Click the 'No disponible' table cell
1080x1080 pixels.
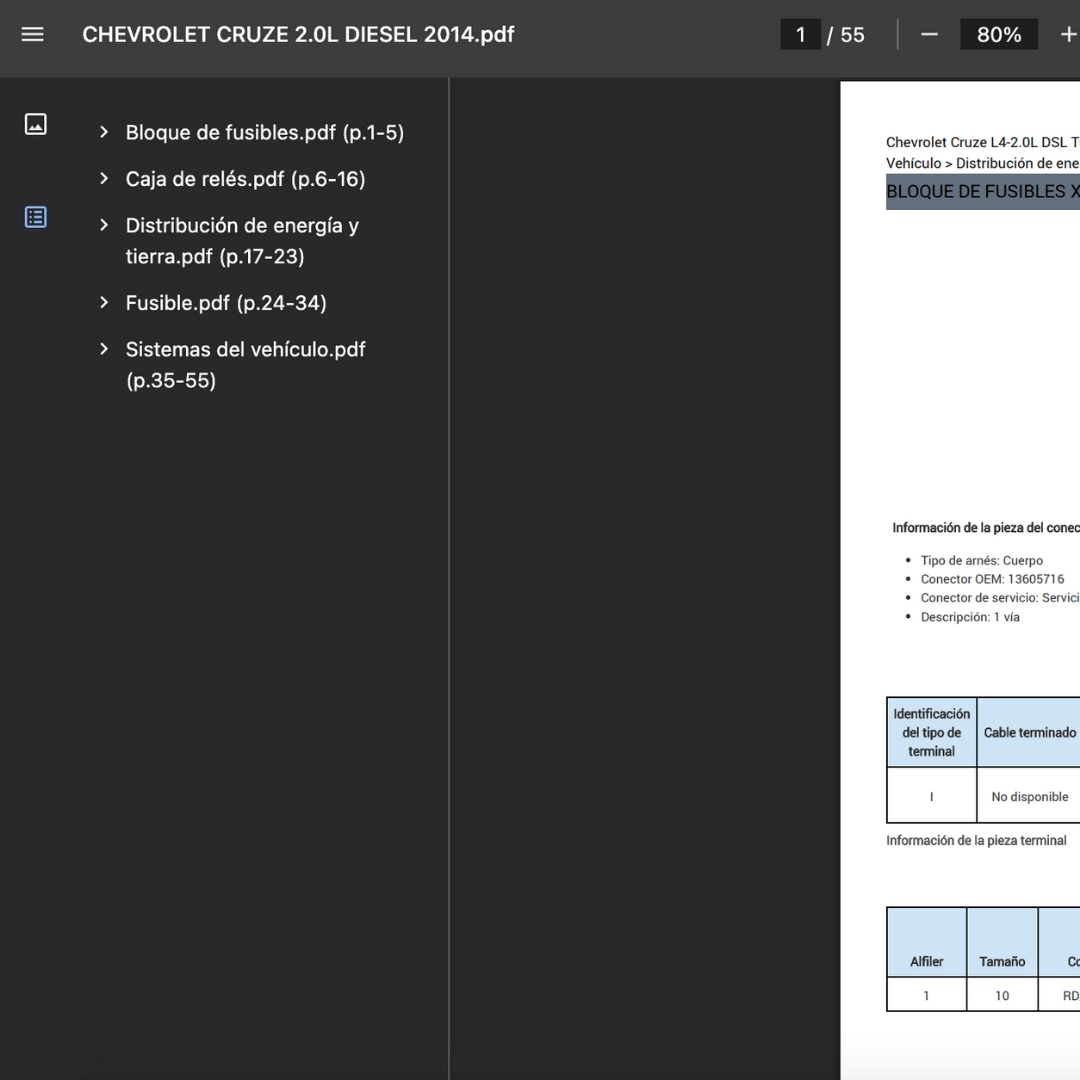coord(1030,797)
